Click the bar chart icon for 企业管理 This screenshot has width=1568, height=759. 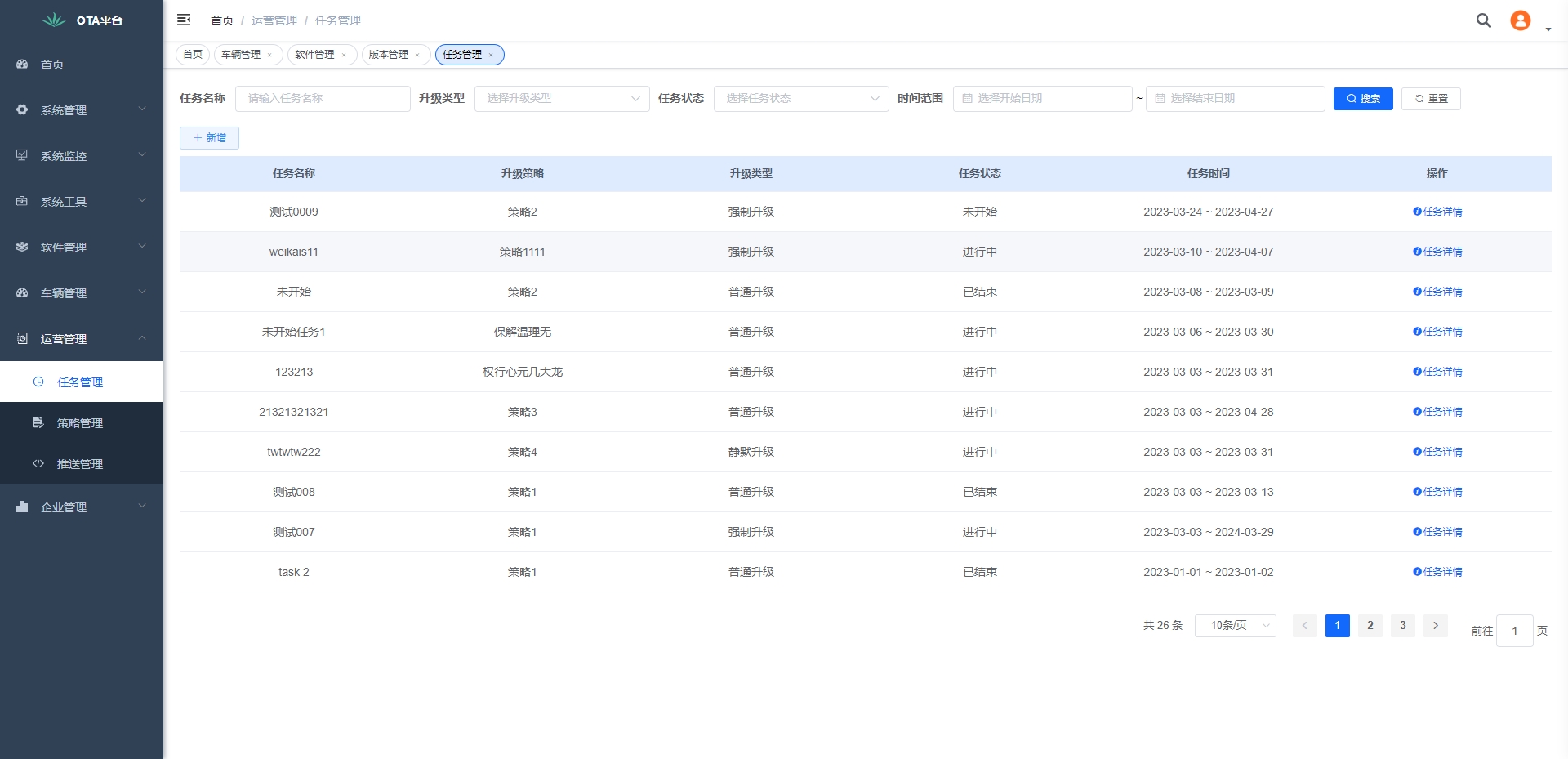[x=22, y=507]
